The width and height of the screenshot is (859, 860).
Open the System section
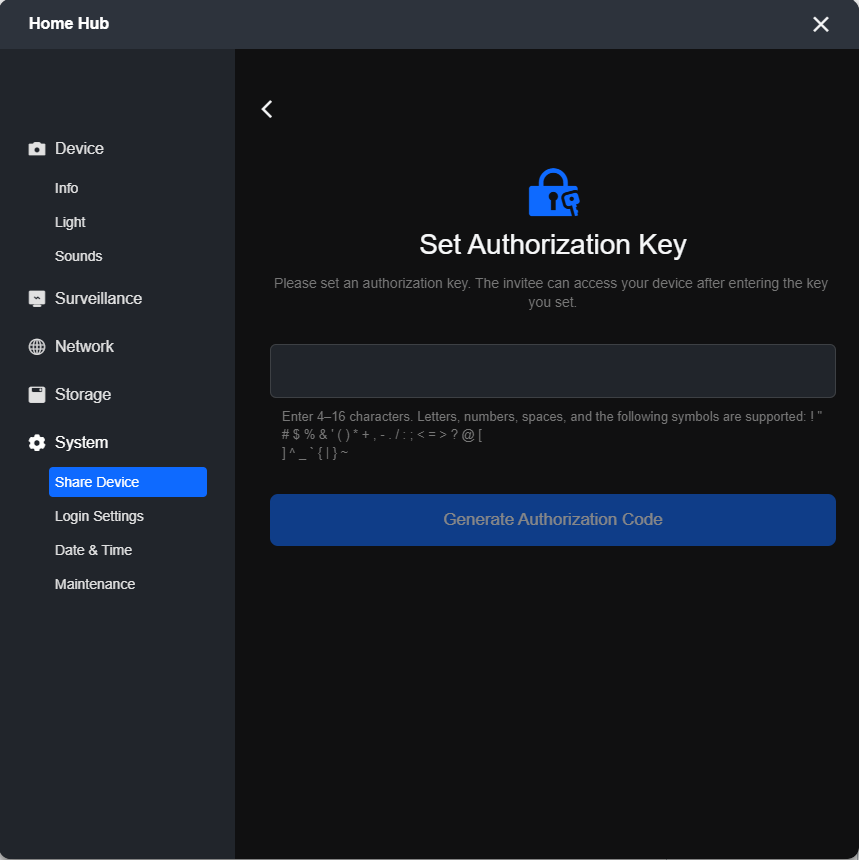[x=81, y=443]
